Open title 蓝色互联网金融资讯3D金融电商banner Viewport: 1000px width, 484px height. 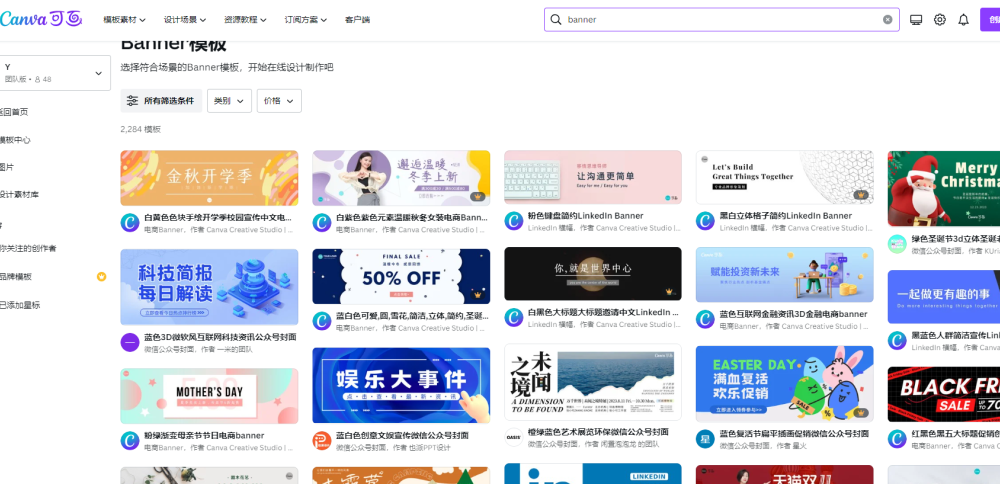point(793,314)
